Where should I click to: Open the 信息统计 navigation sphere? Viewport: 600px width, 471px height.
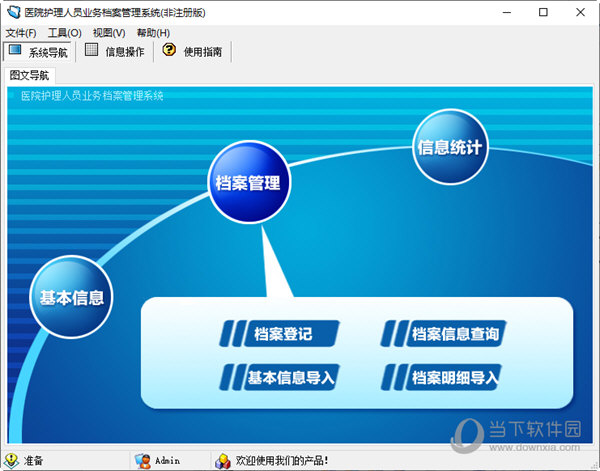(449, 148)
